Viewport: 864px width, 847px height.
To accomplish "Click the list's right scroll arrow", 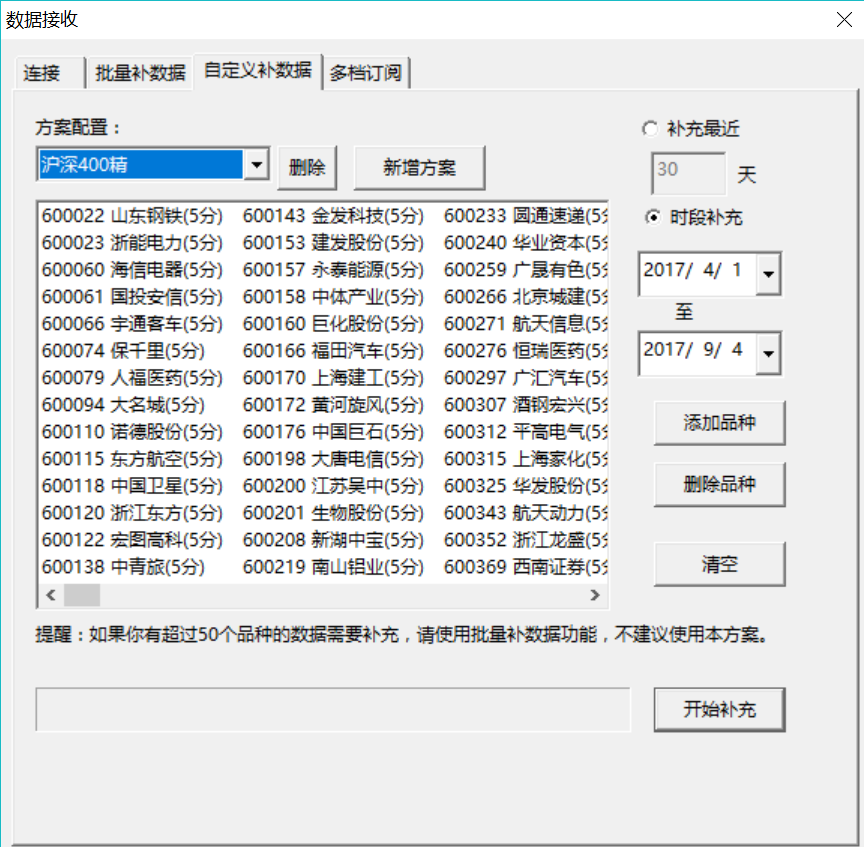I will 595,595.
